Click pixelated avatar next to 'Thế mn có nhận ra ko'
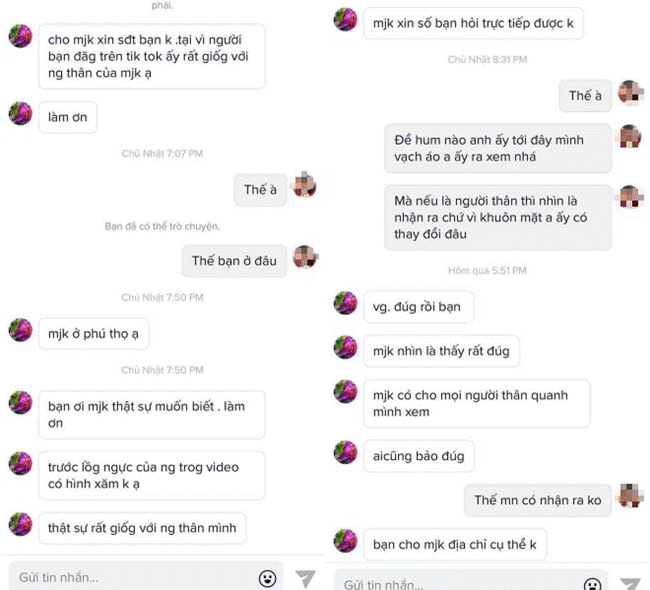The width and height of the screenshot is (650, 590). pos(631,495)
